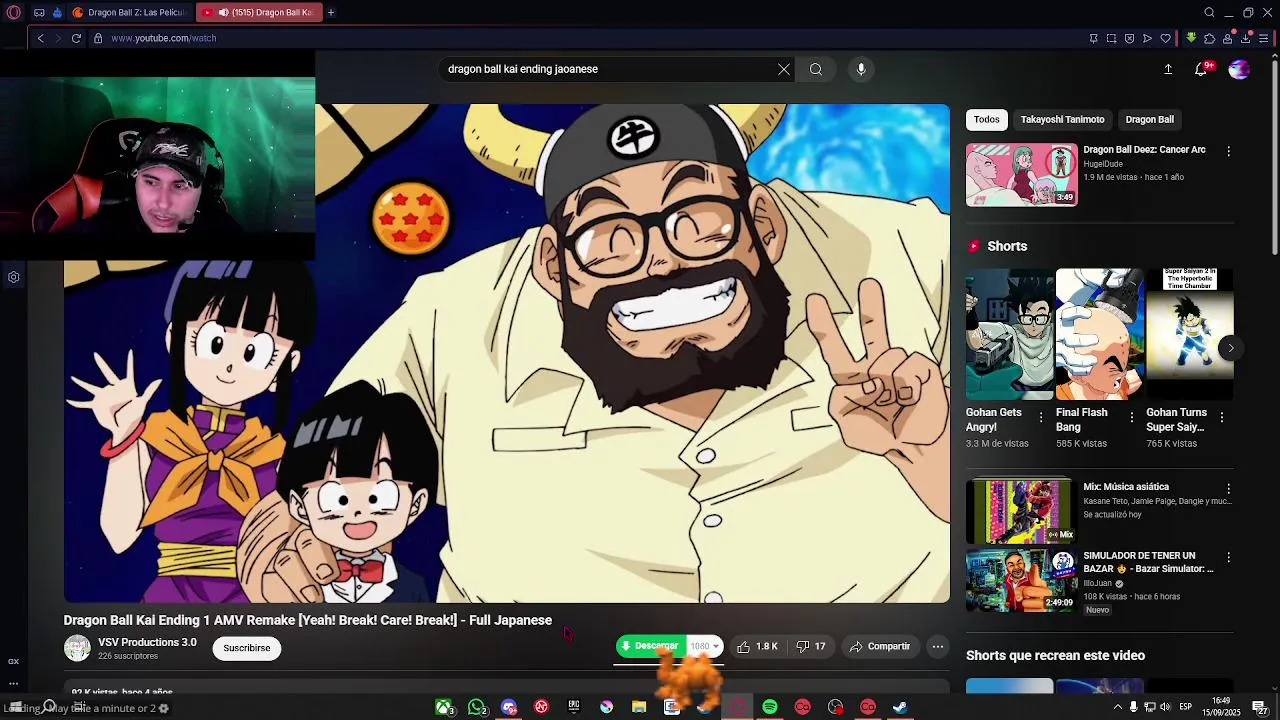The image size is (1280, 720).
Task: Start voice search with microphone
Action: point(861,69)
